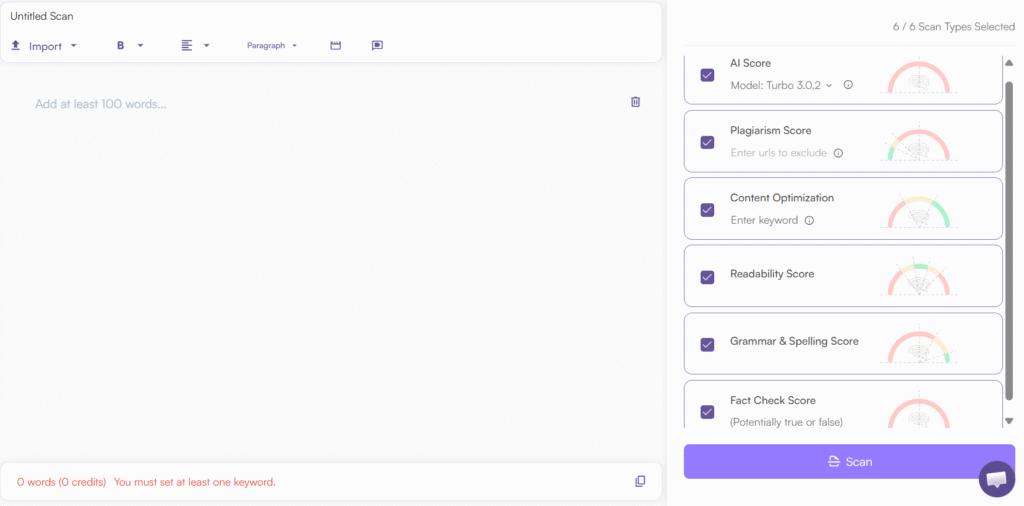The height and width of the screenshot is (506, 1024).
Task: Click the Grammar & Spelling Score label
Action: point(794,341)
